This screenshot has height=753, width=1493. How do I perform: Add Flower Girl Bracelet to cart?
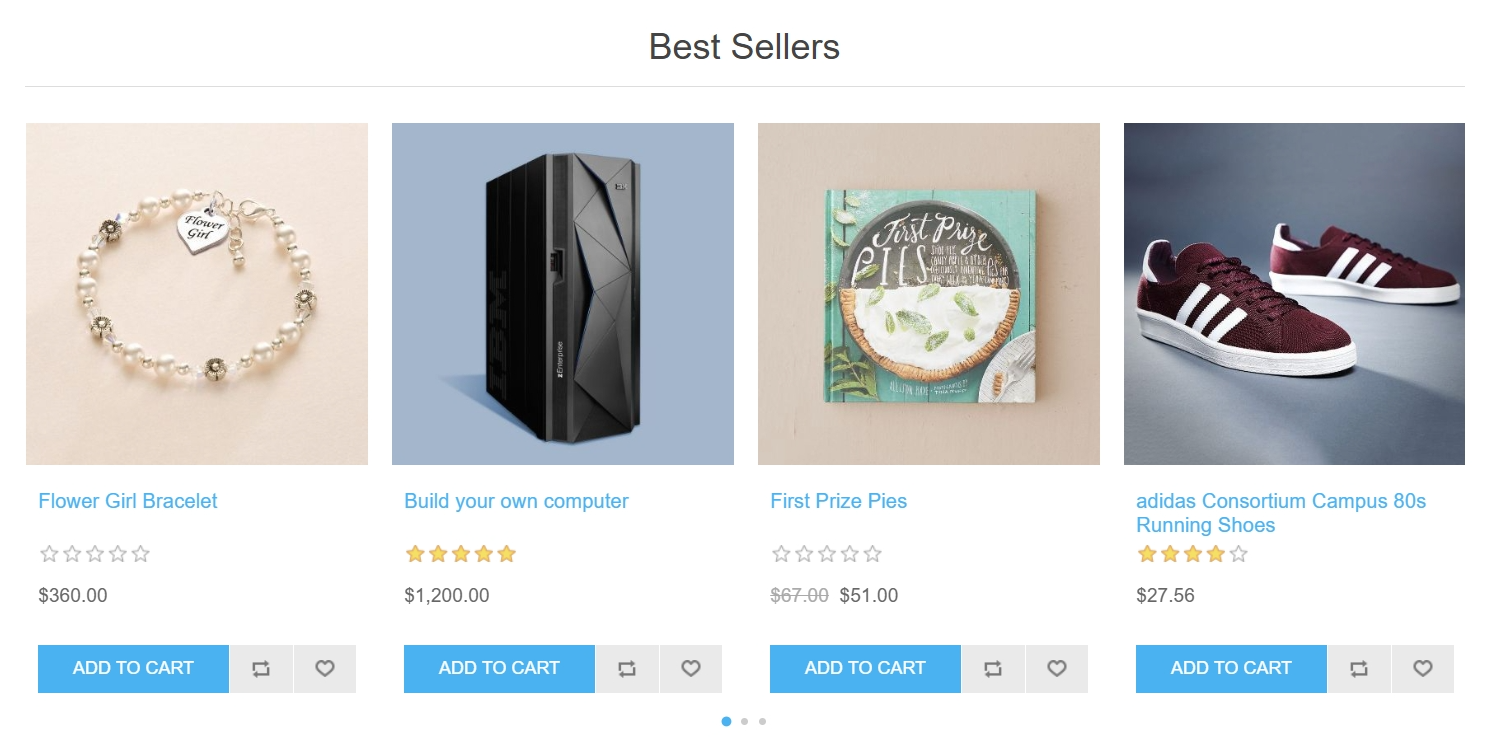click(133, 669)
